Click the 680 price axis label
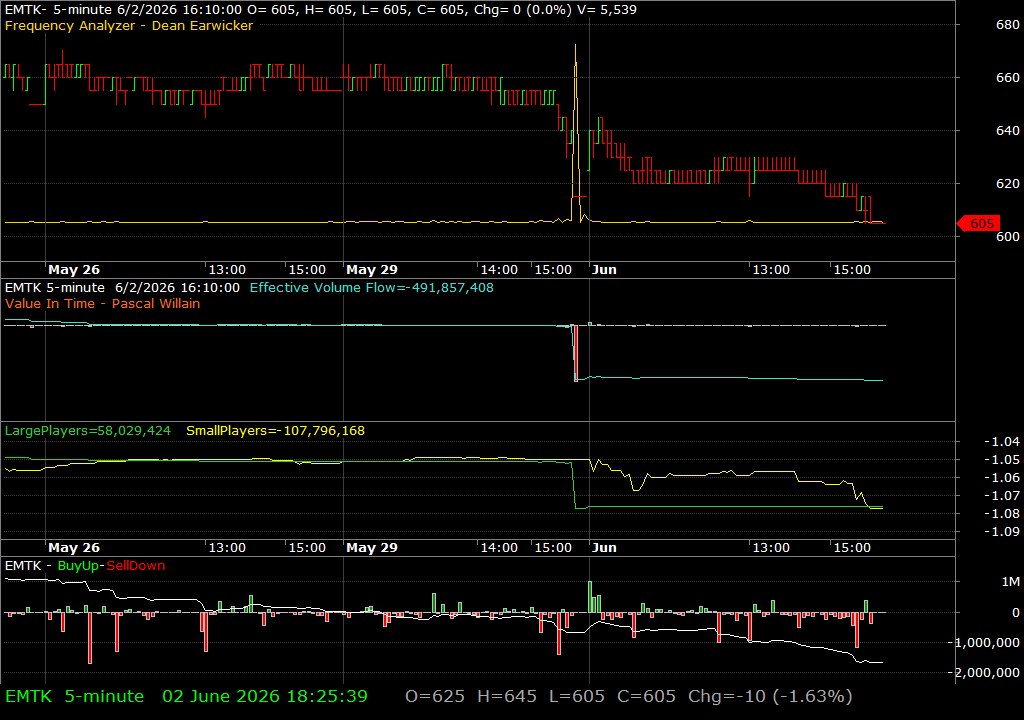This screenshot has width=1024, height=720. click(1008, 25)
